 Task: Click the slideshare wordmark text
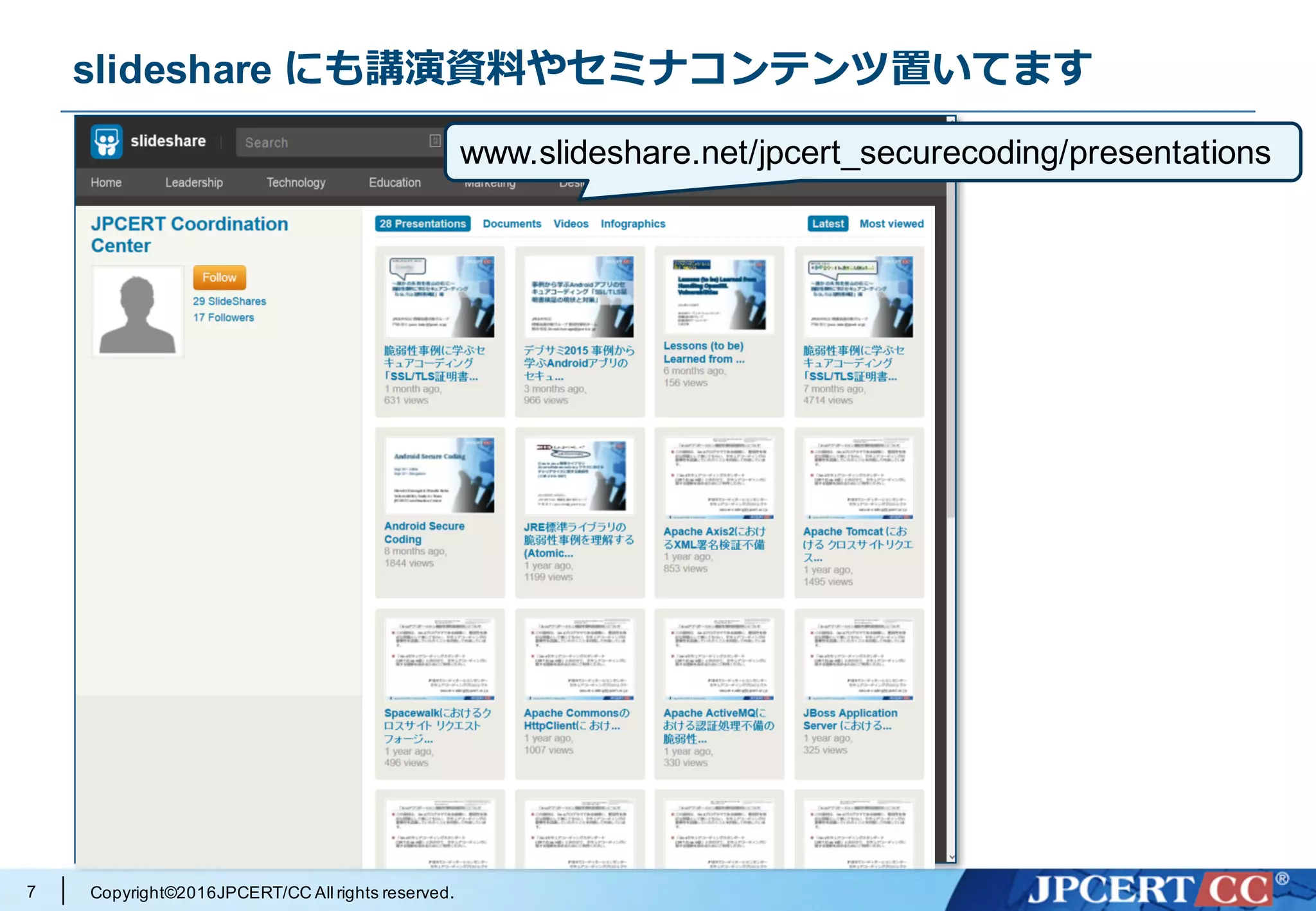168,141
